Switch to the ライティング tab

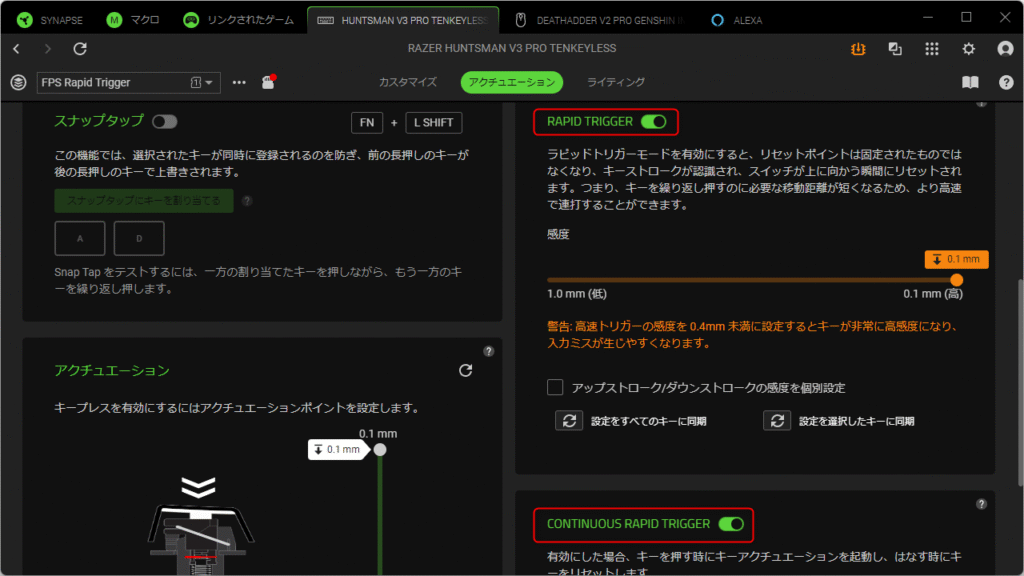point(615,82)
